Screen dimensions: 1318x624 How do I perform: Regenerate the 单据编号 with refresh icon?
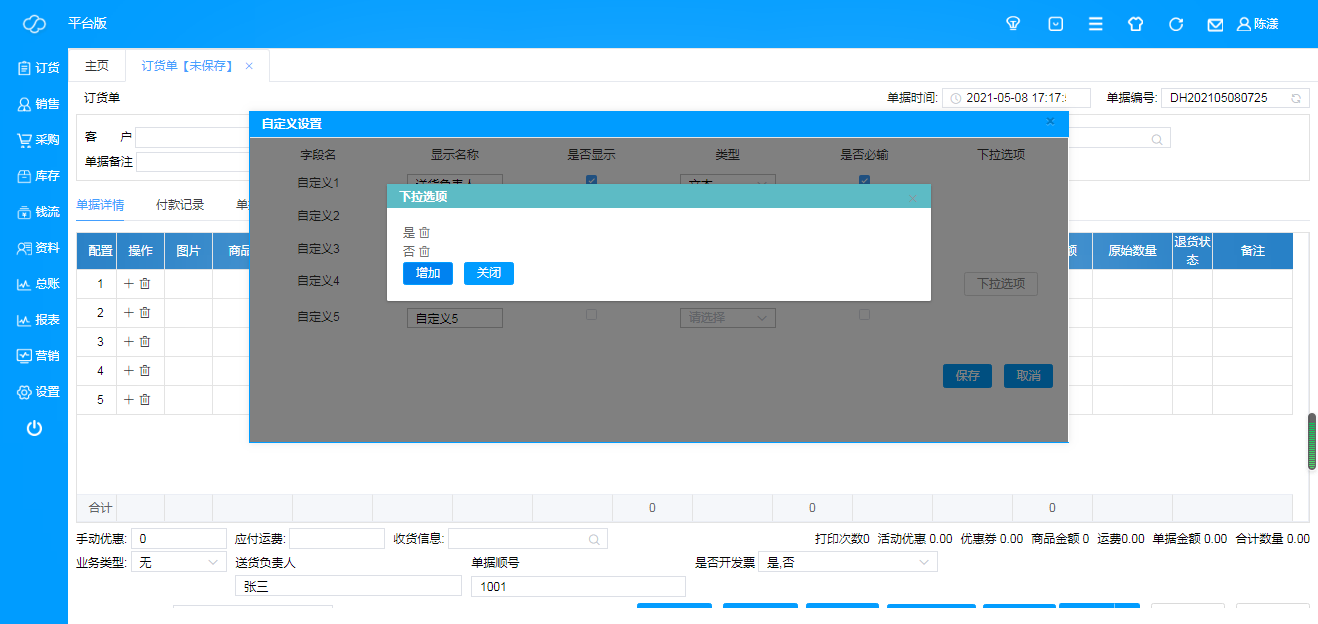(x=1296, y=98)
